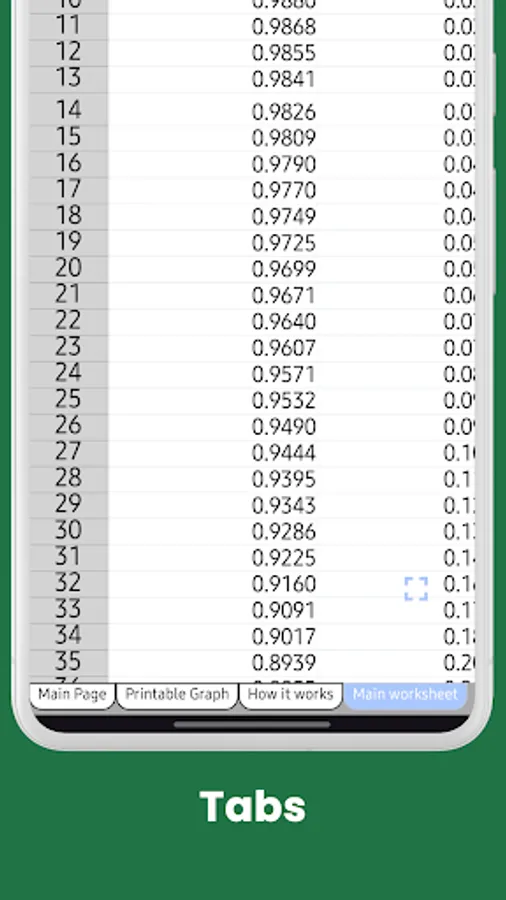This screenshot has height=900, width=506.
Task: Select row header 33
Action: coord(68,611)
